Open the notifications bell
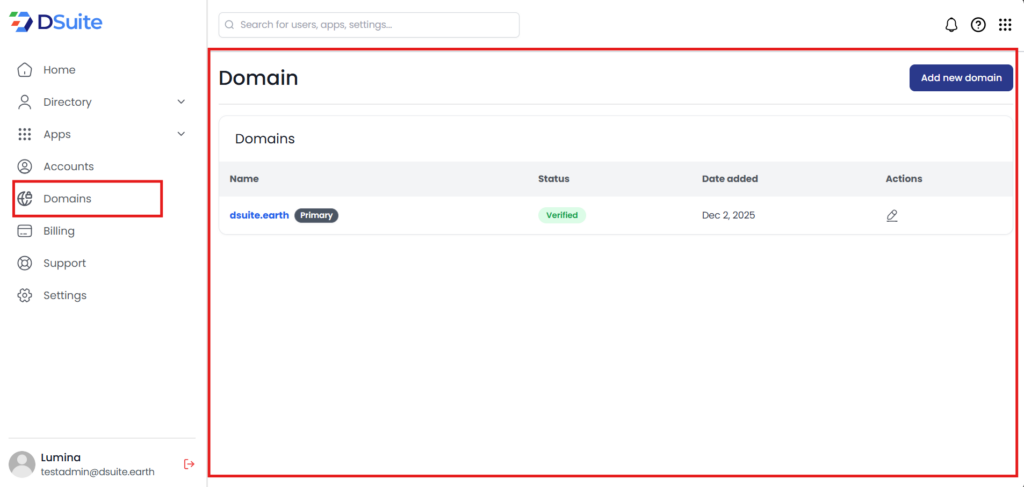The image size is (1024, 487). coord(951,25)
